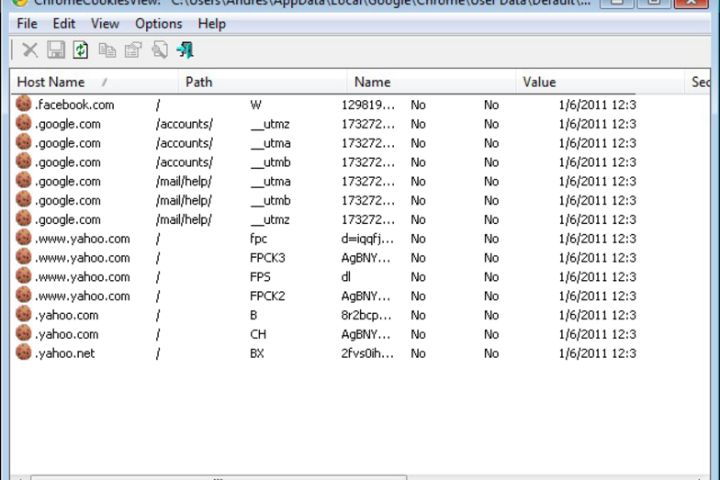The image size is (720, 480).
Task: Open the View menu
Action: click(x=105, y=23)
